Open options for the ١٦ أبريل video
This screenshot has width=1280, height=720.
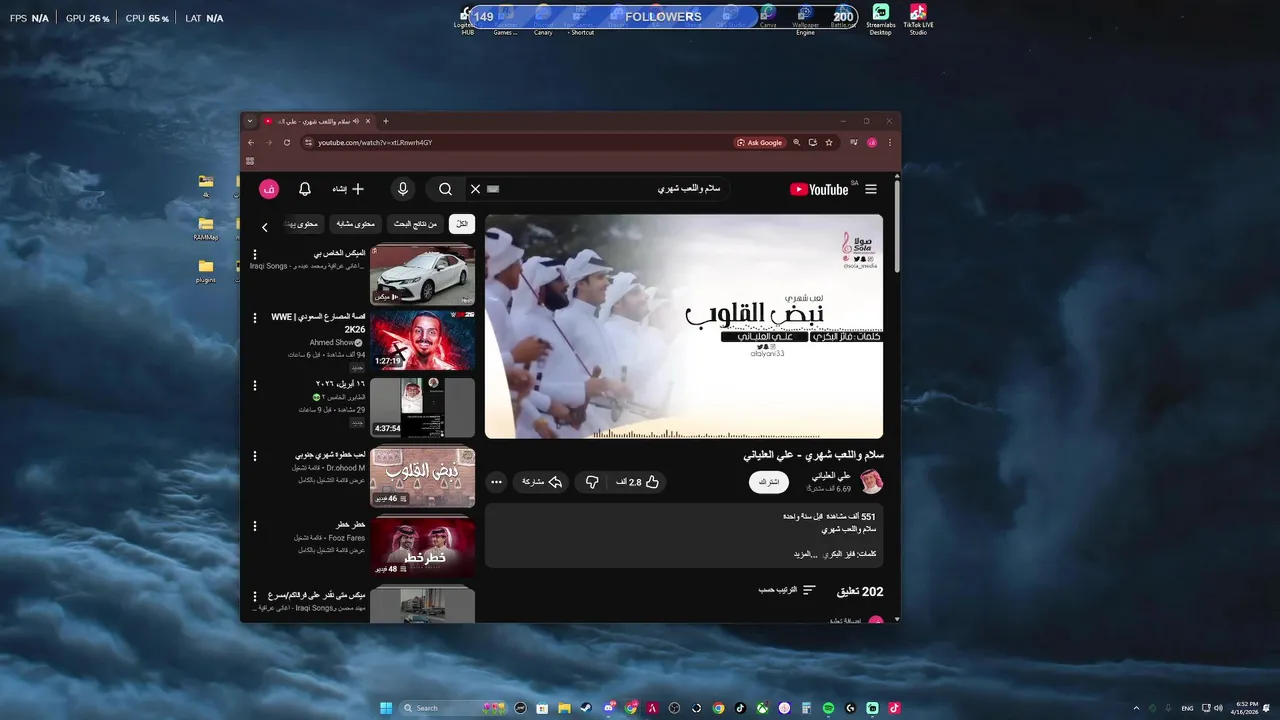click(x=254, y=385)
